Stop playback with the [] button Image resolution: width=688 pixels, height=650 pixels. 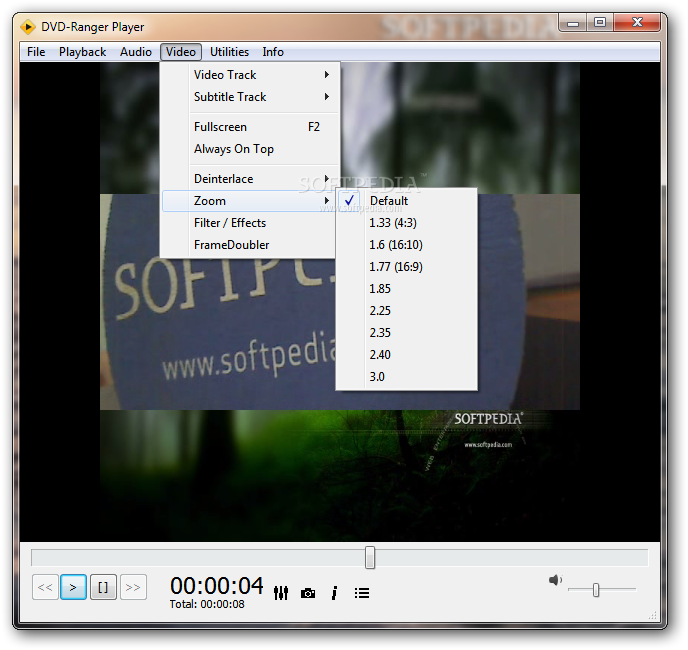coord(103,587)
